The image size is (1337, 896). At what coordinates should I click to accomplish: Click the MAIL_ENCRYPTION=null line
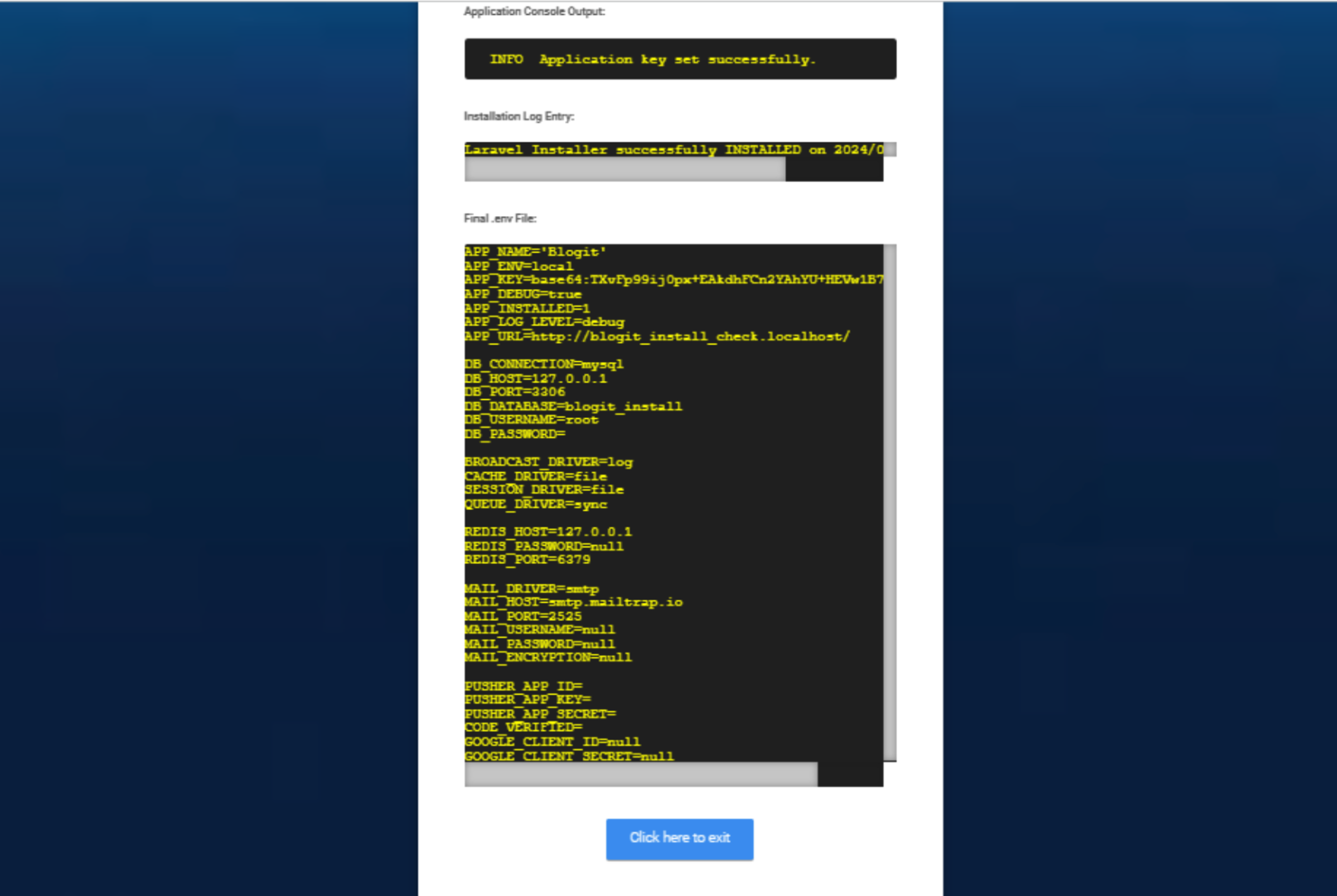click(548, 658)
